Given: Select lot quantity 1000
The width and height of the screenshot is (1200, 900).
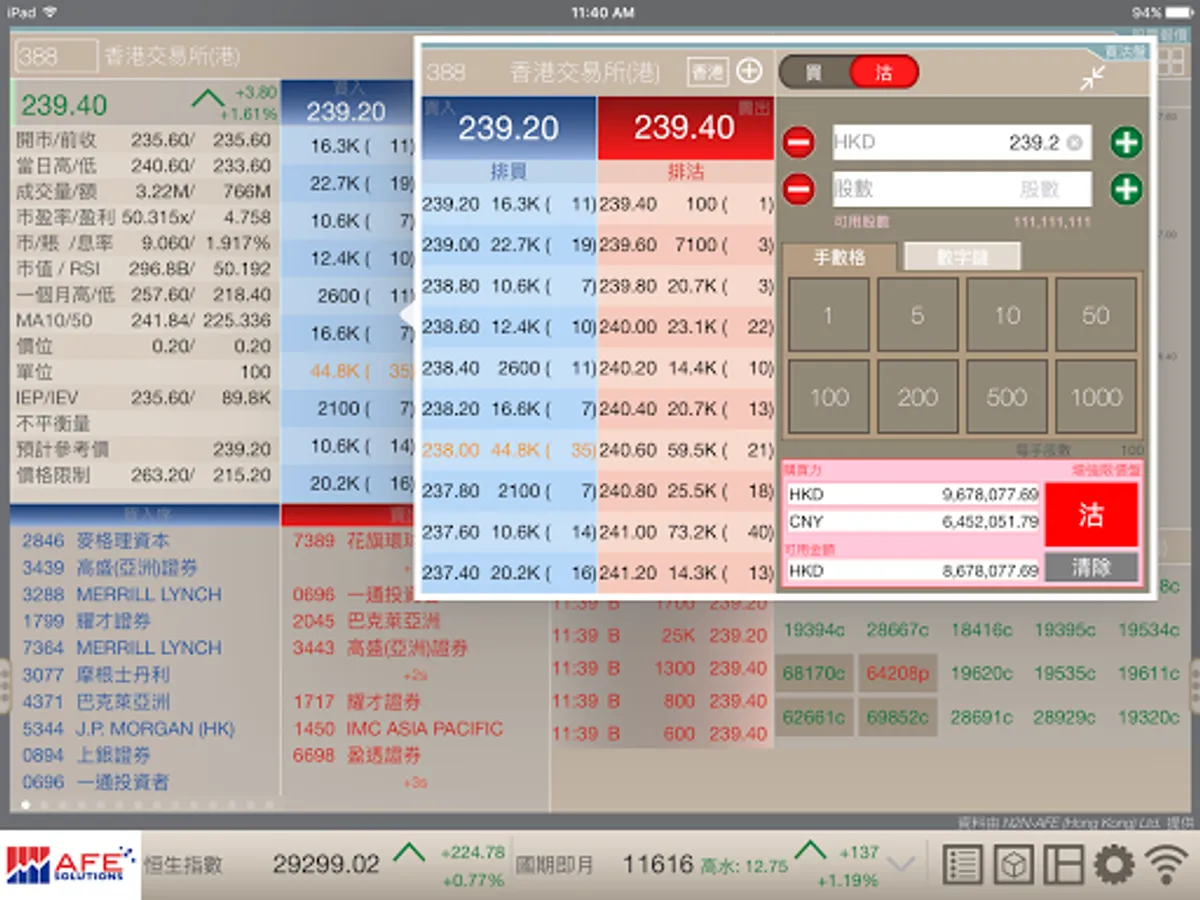Looking at the screenshot, I should [1096, 397].
